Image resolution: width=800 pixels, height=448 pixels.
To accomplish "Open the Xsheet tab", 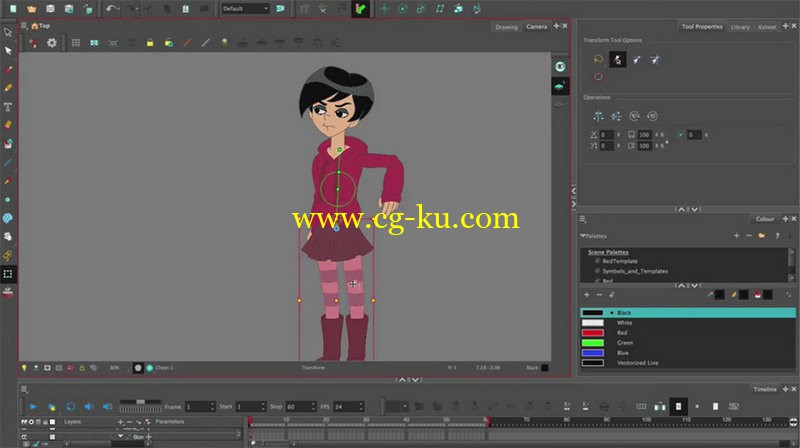I will point(766,27).
